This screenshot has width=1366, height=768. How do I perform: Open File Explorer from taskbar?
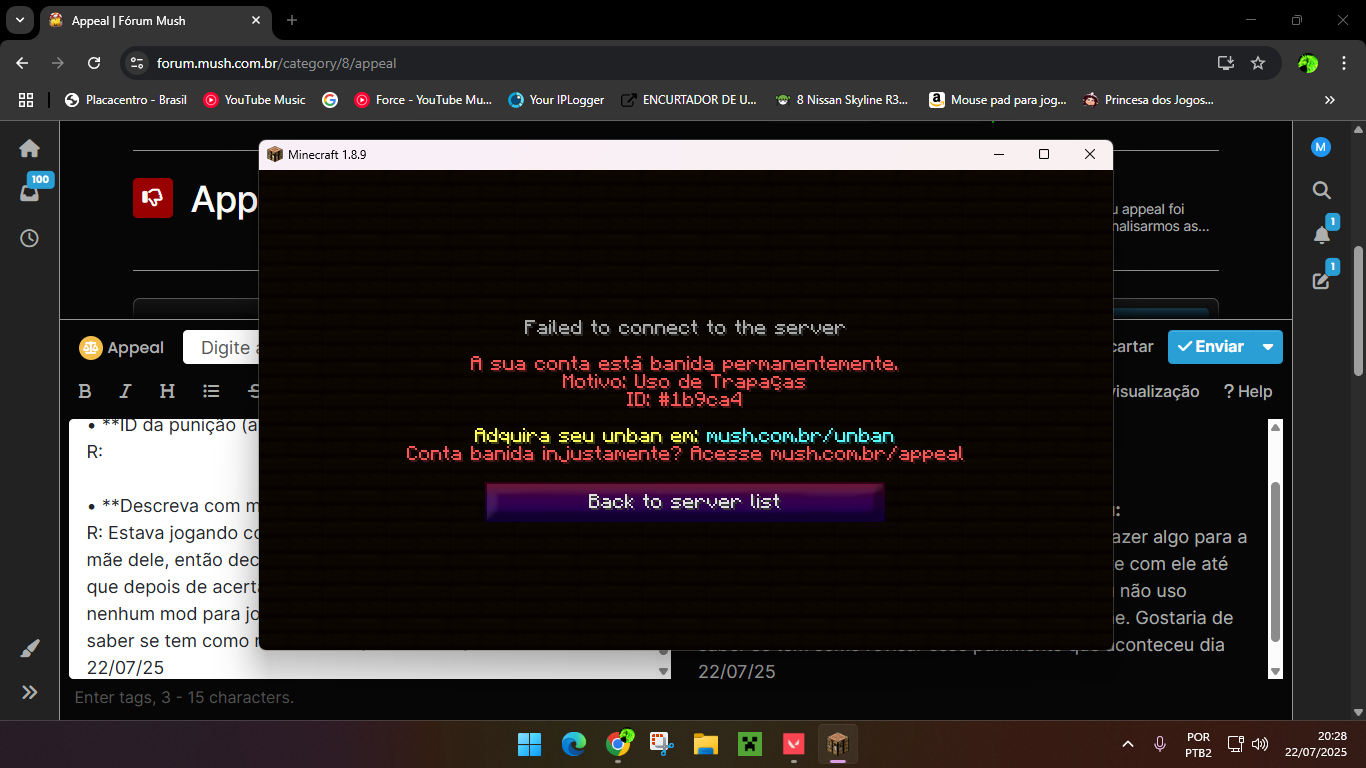(706, 744)
